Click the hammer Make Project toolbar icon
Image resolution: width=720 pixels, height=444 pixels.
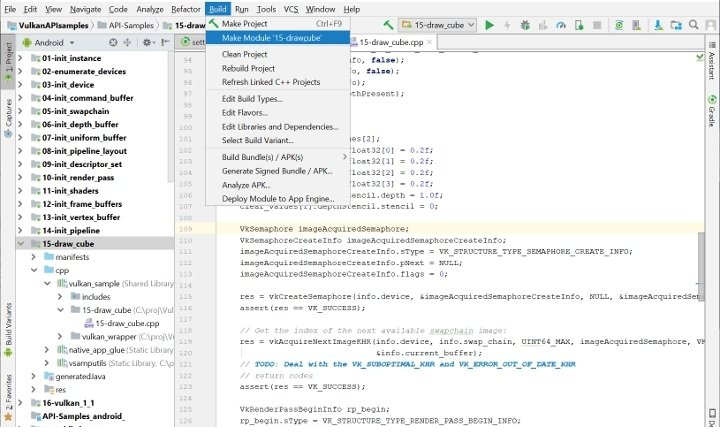(387, 23)
